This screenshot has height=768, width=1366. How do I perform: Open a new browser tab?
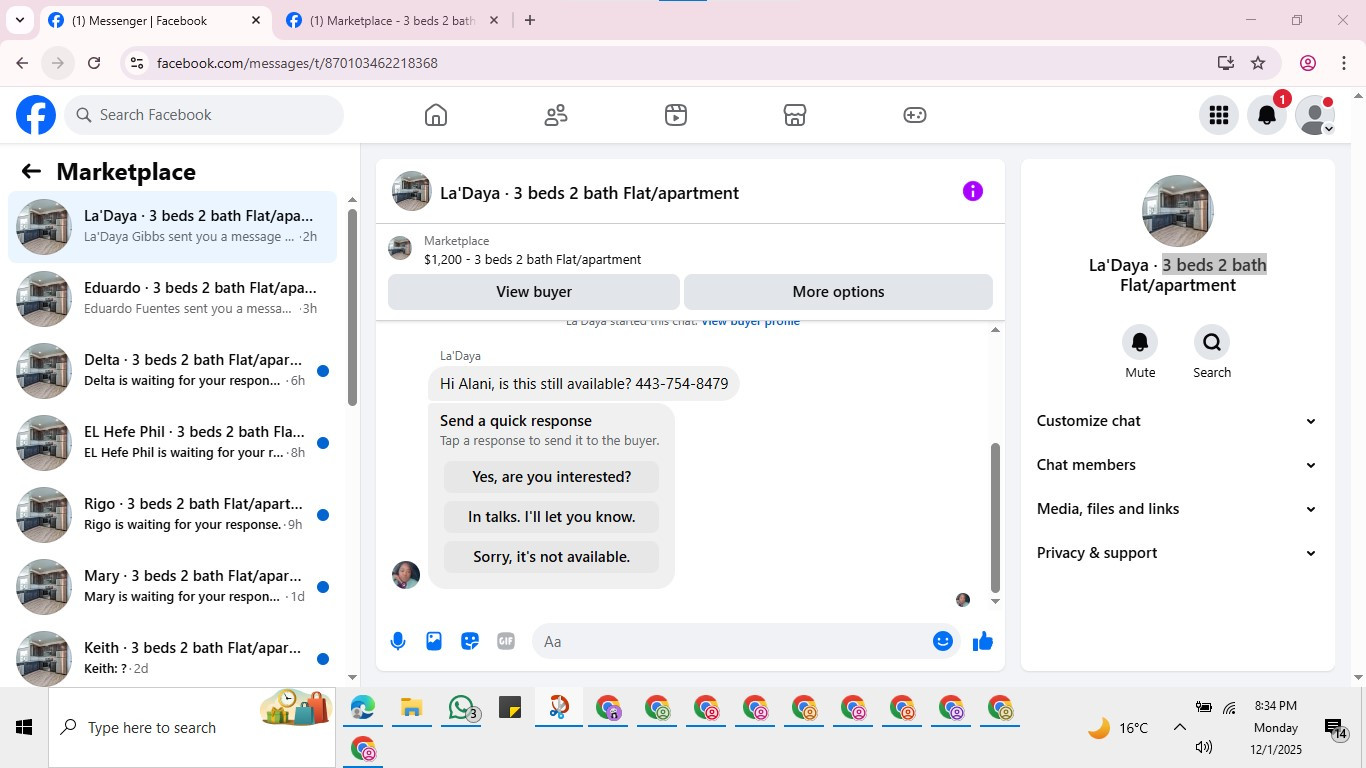[530, 20]
